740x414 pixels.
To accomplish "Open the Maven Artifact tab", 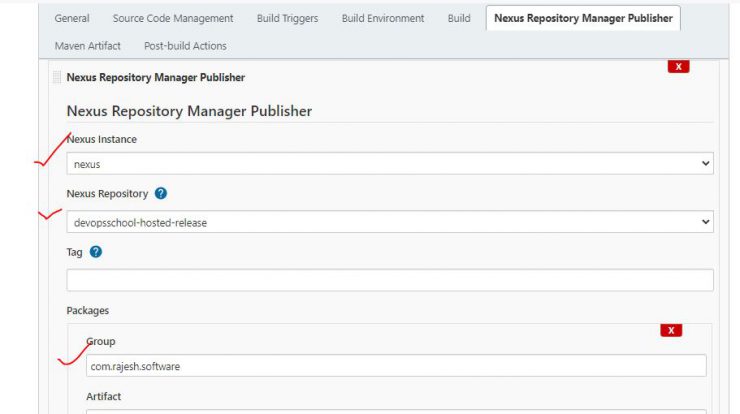I will (87, 46).
